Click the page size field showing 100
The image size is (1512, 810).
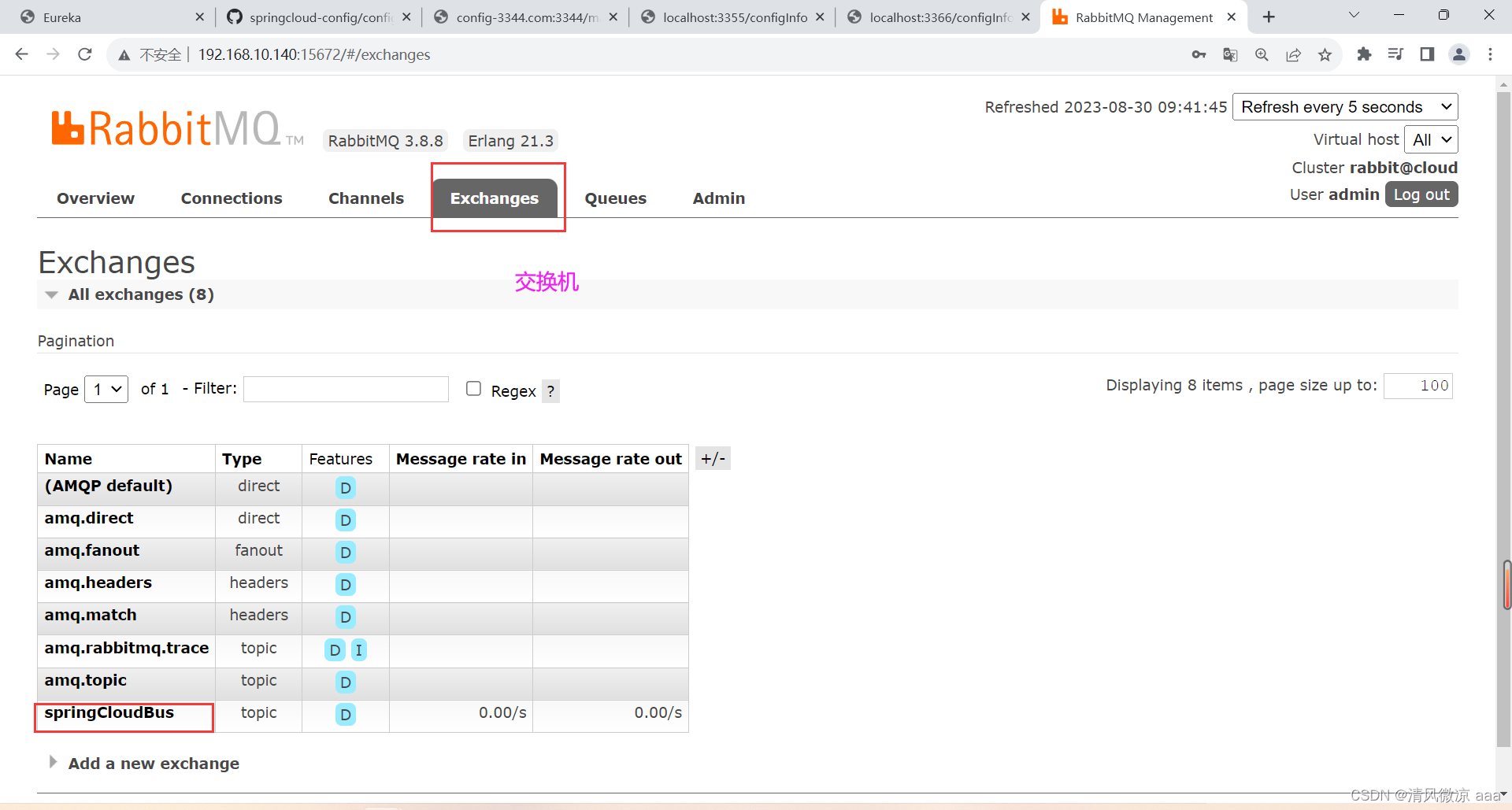pos(1418,386)
